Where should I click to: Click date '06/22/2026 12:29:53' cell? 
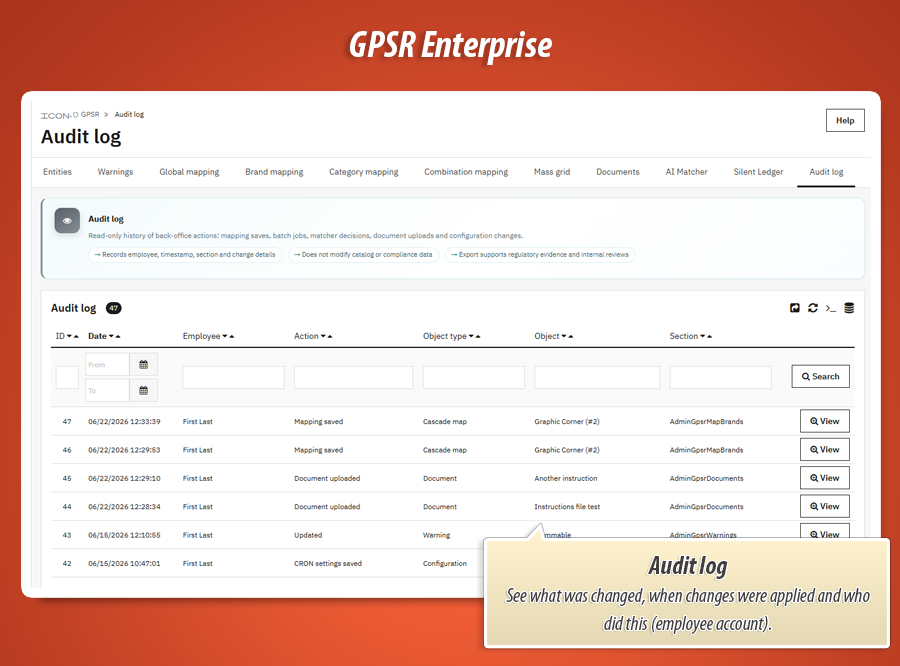tap(124, 450)
